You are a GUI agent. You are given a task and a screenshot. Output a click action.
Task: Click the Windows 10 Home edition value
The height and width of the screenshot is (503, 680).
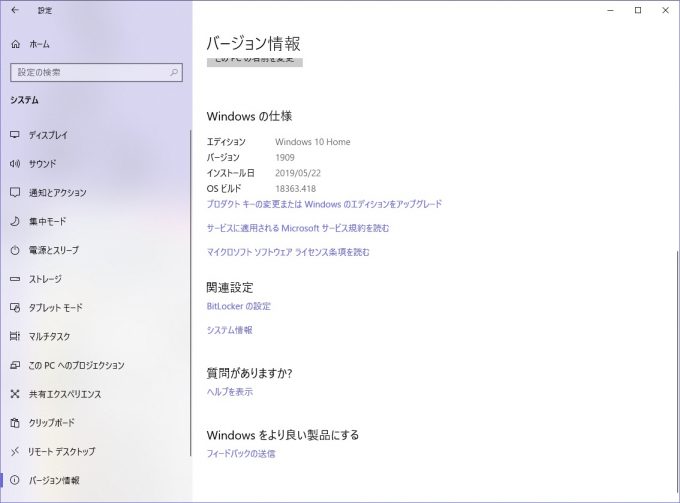tap(313, 142)
